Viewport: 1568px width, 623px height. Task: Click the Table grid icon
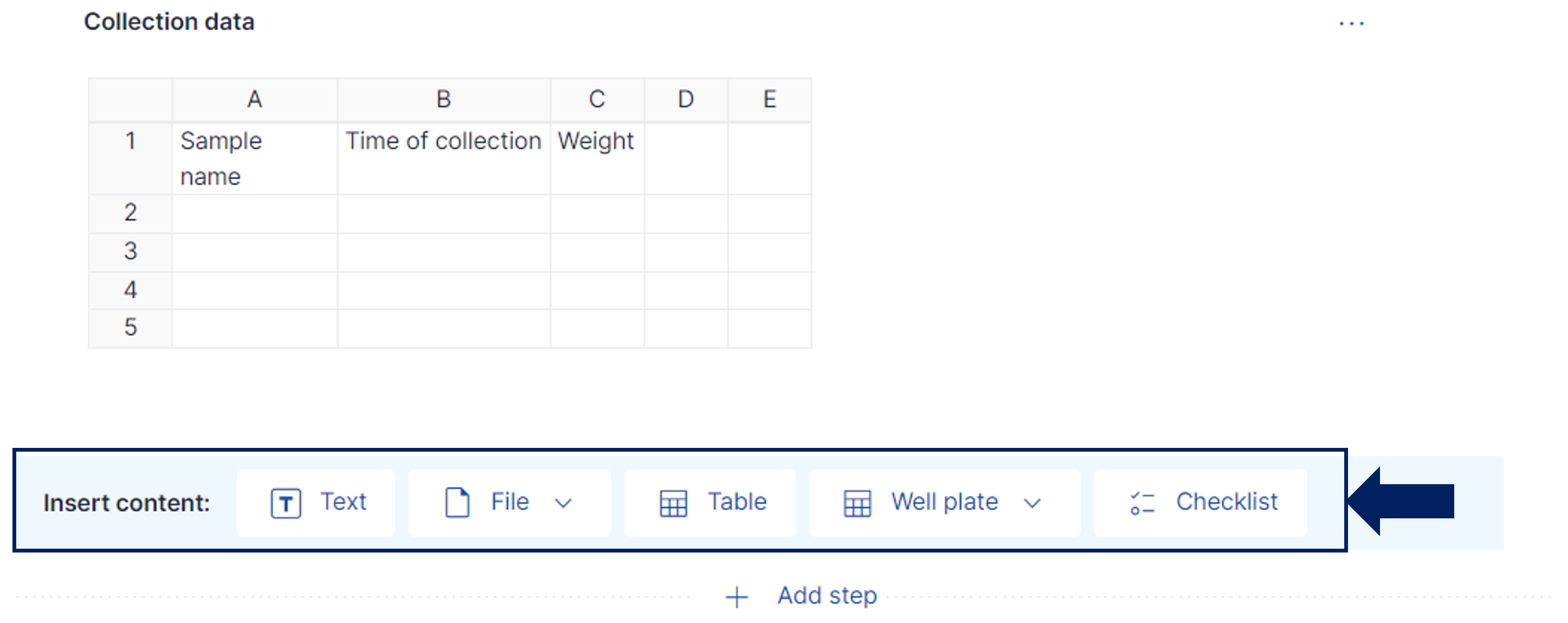673,503
